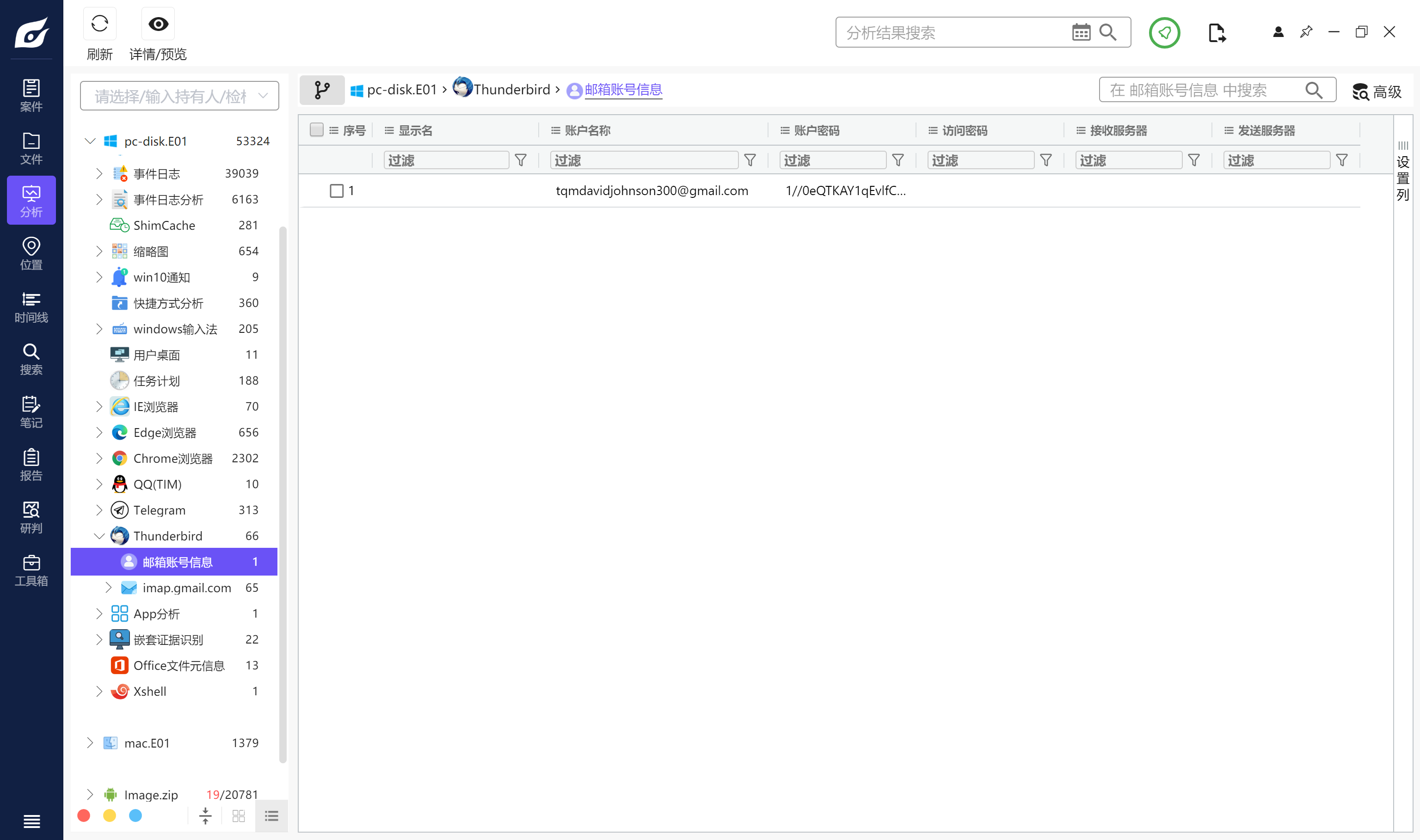Screen dimensions: 1420x840
Task: Click the 账户密码 column filter funnel
Action: [x=897, y=160]
